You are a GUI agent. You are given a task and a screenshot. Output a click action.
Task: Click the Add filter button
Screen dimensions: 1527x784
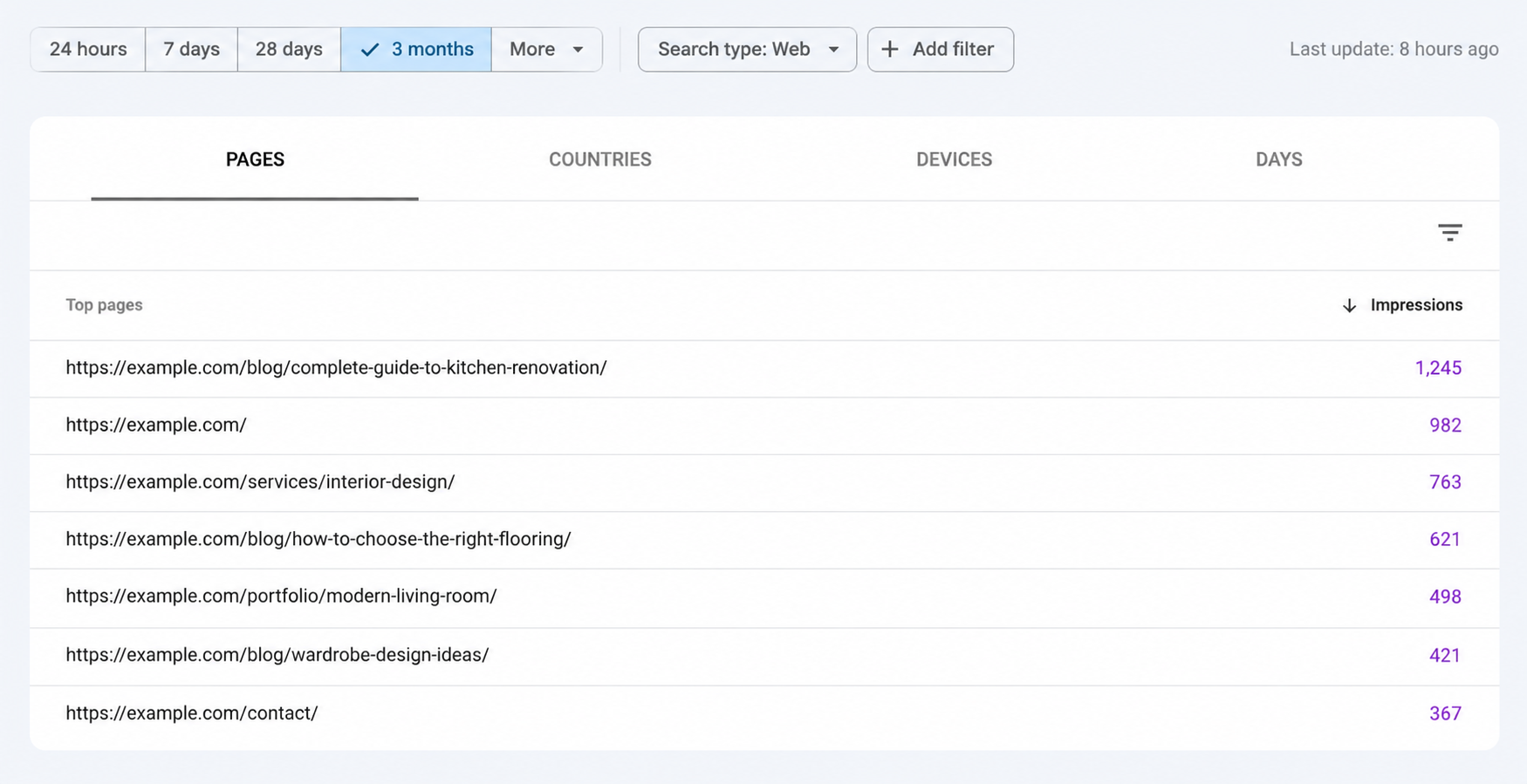point(940,50)
